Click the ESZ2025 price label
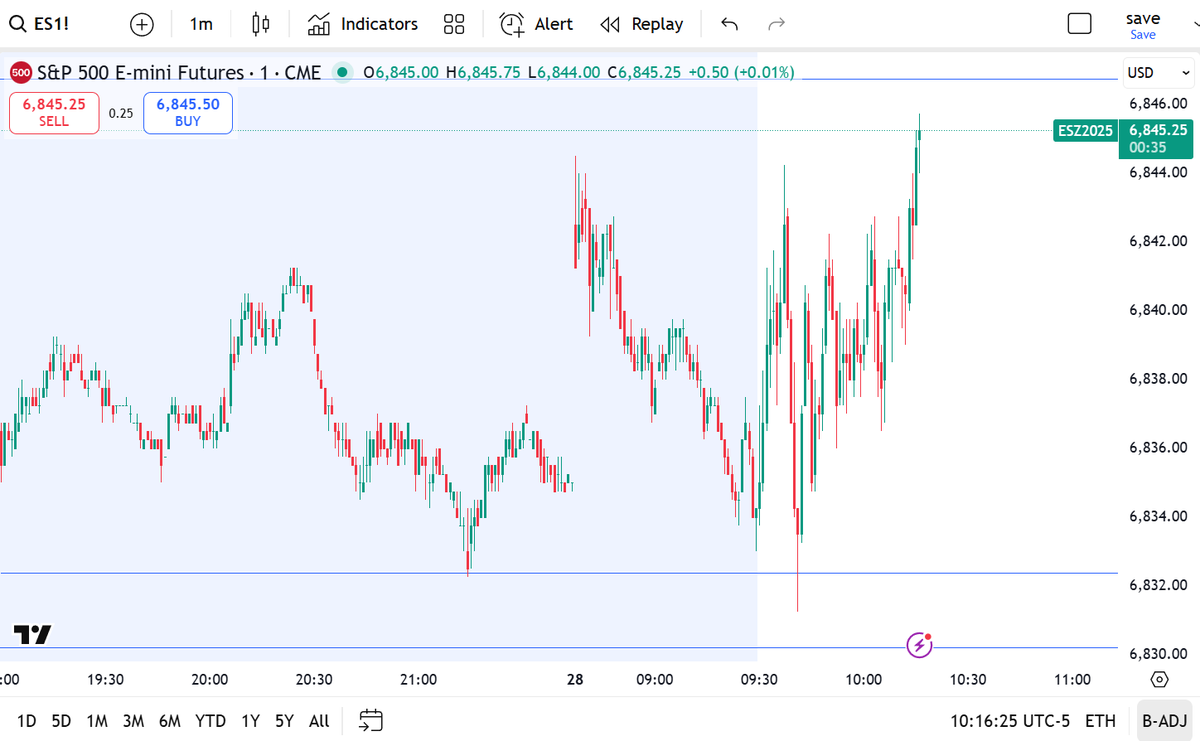Viewport: 1200px width, 741px height. (1085, 130)
